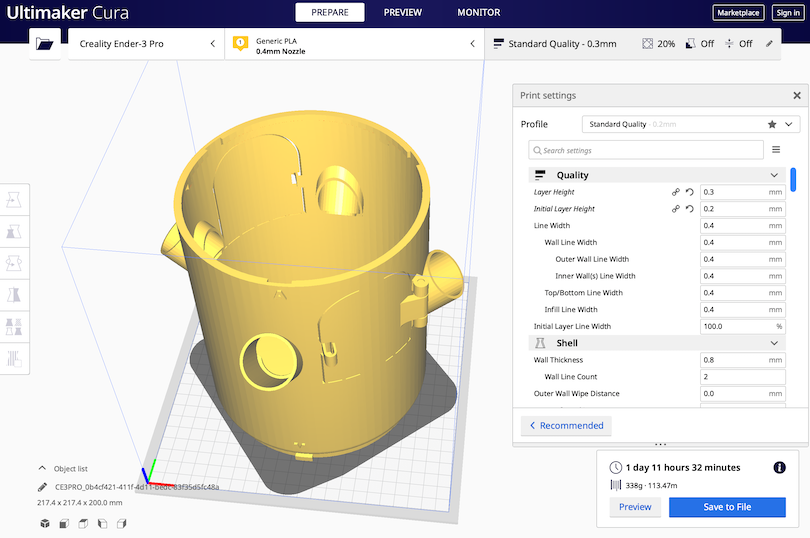Click the Recommended button
Image resolution: width=810 pixels, height=538 pixels.
(566, 426)
